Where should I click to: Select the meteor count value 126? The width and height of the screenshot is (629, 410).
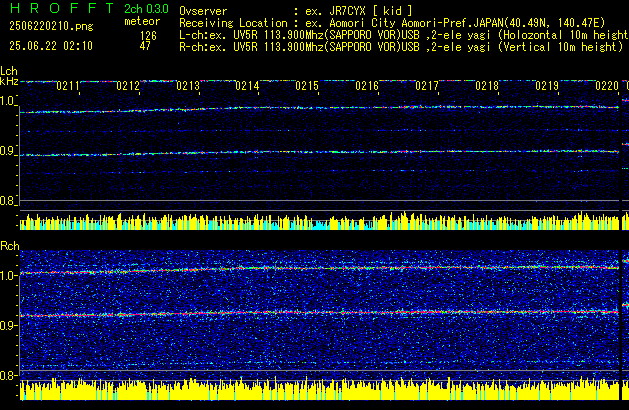pyautogui.click(x=148, y=36)
